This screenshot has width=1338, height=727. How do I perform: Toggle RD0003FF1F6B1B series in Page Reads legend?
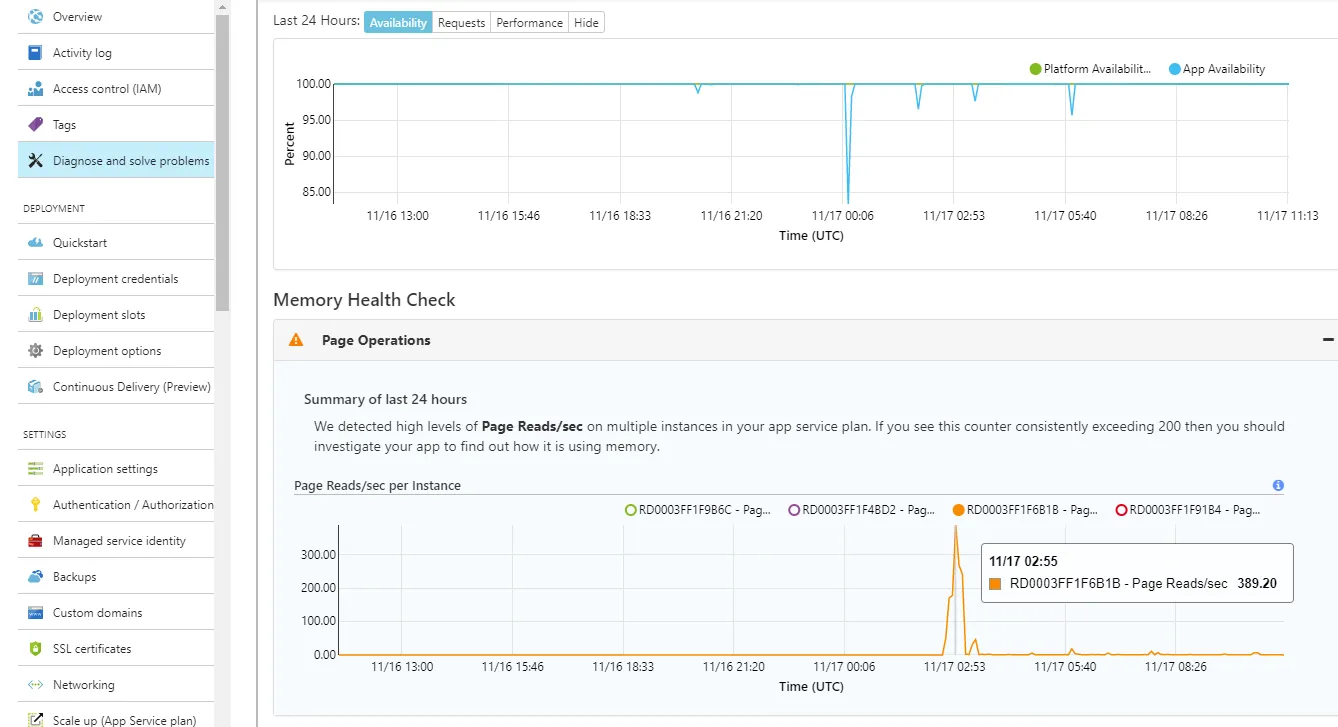pyautogui.click(x=1026, y=510)
